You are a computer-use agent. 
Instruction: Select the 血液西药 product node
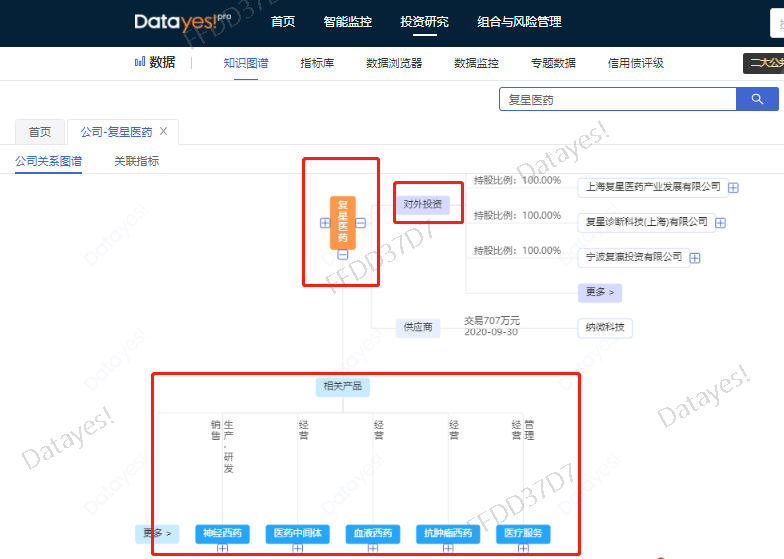tap(373, 534)
